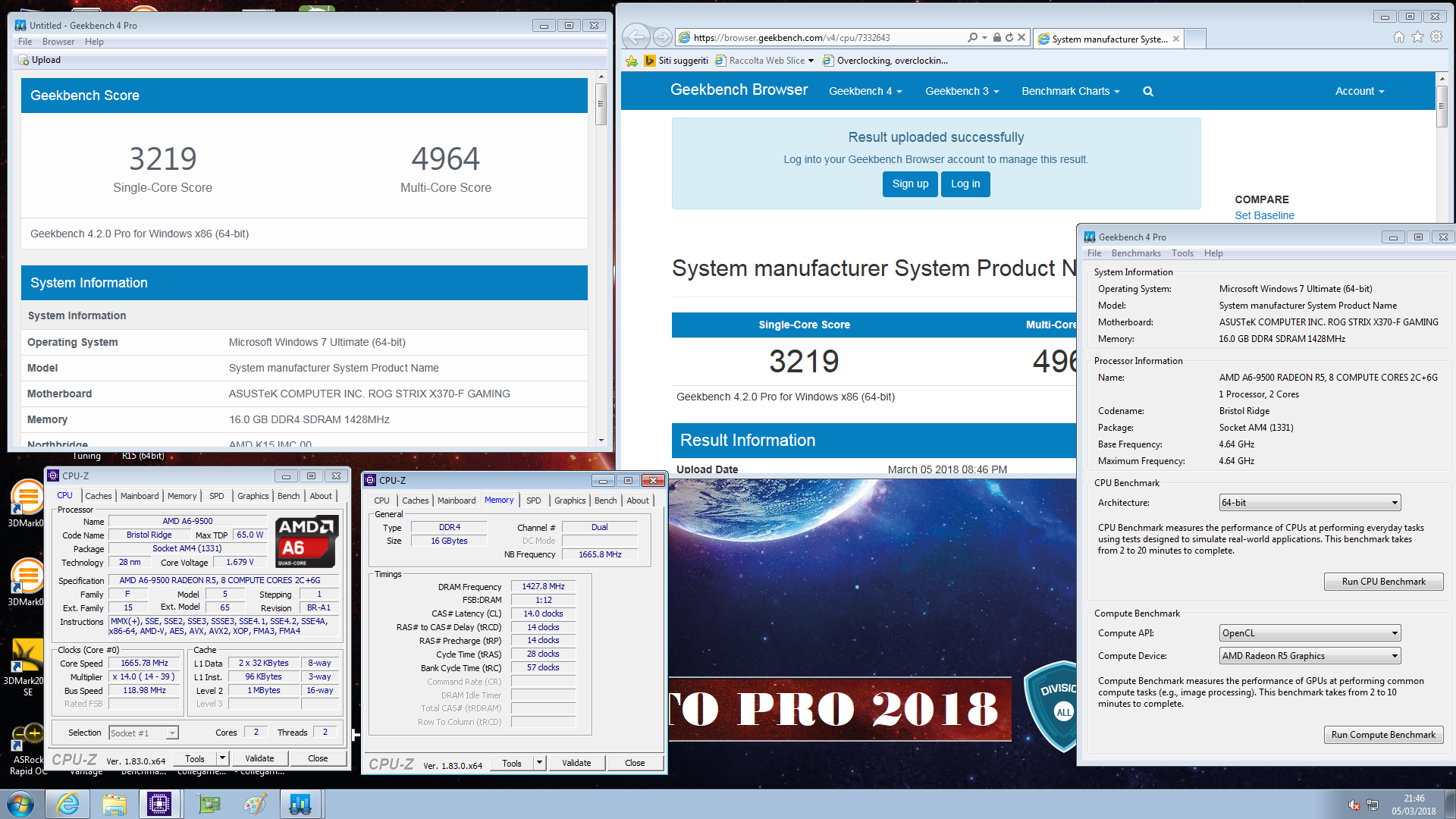The height and width of the screenshot is (819, 1456).
Task: Open the Browser menu in Geekbench Untitled window
Action: click(x=58, y=42)
